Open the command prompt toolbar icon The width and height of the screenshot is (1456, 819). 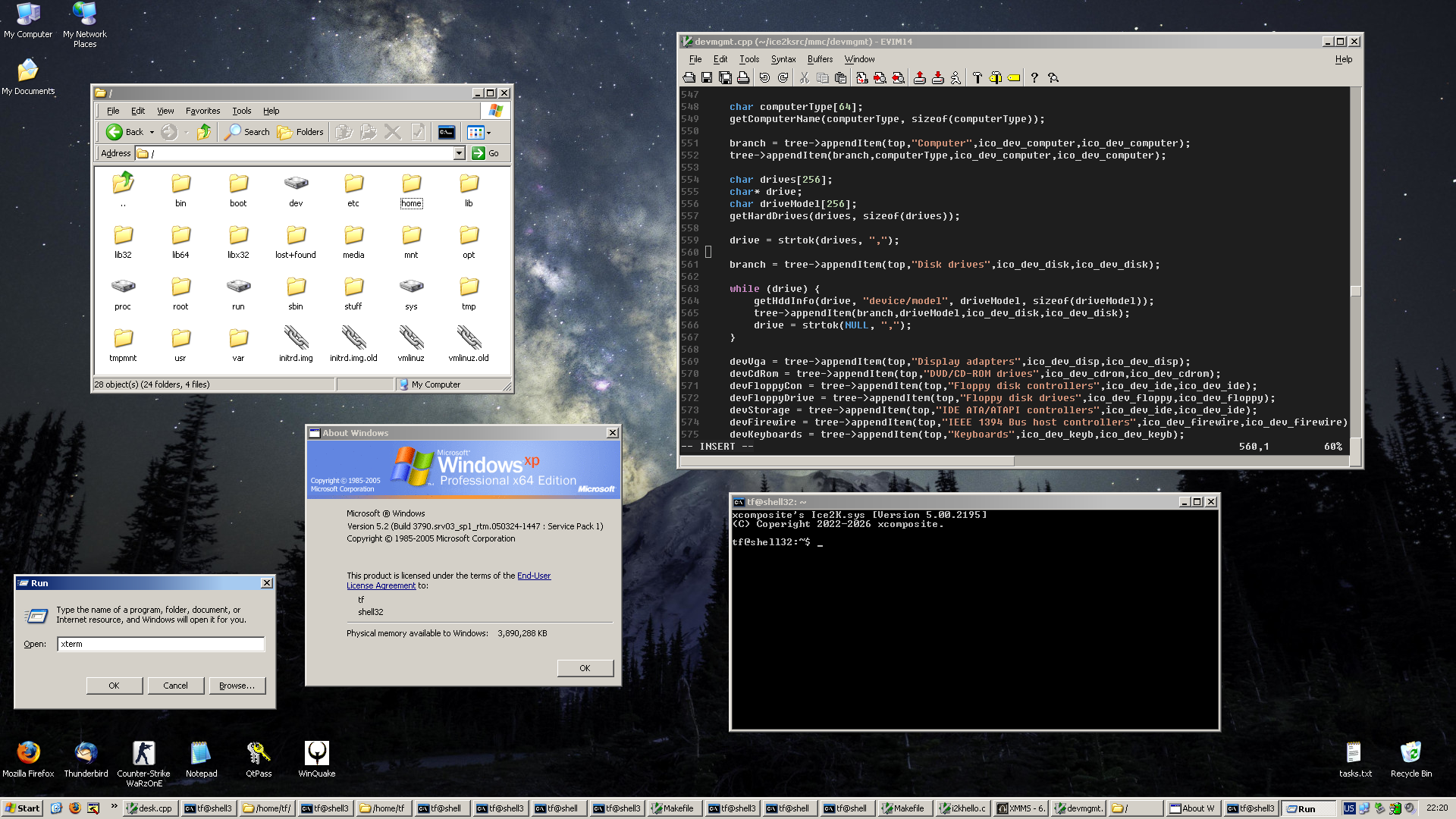coord(447,132)
